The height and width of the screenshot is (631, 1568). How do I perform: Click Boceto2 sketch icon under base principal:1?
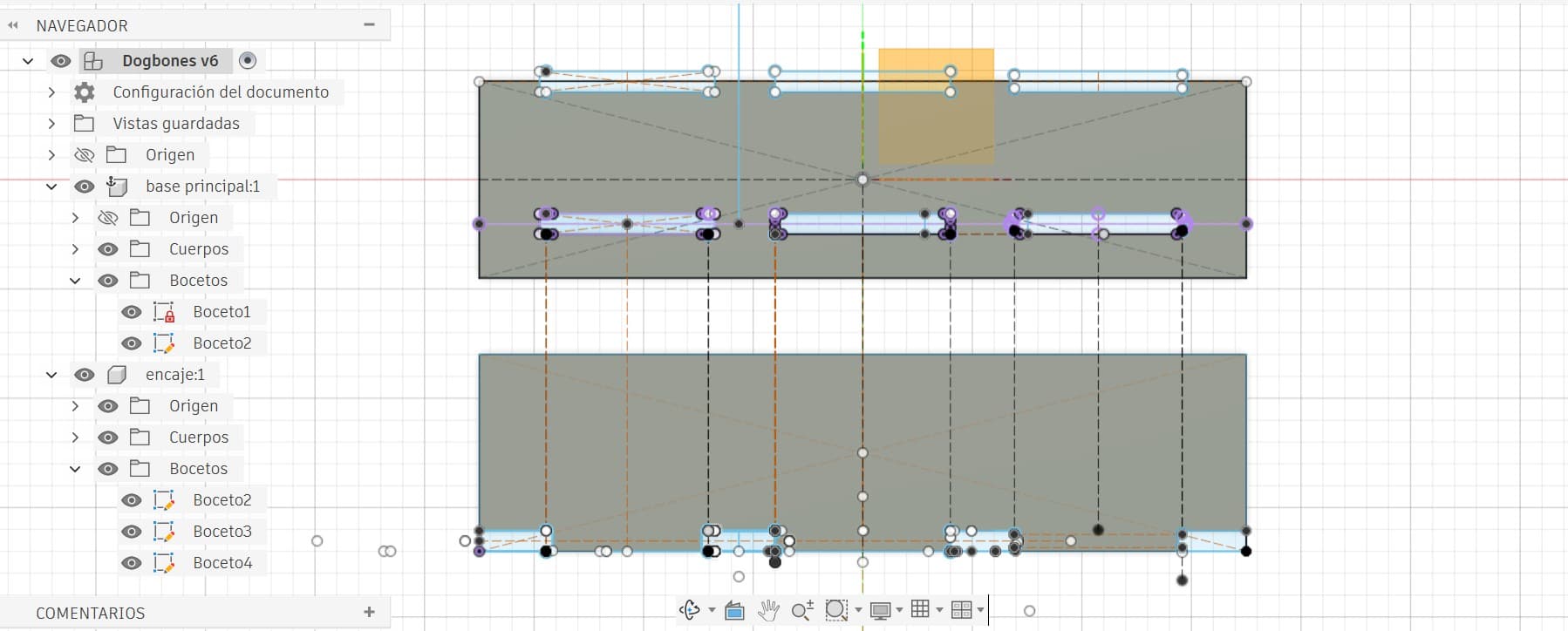(164, 343)
